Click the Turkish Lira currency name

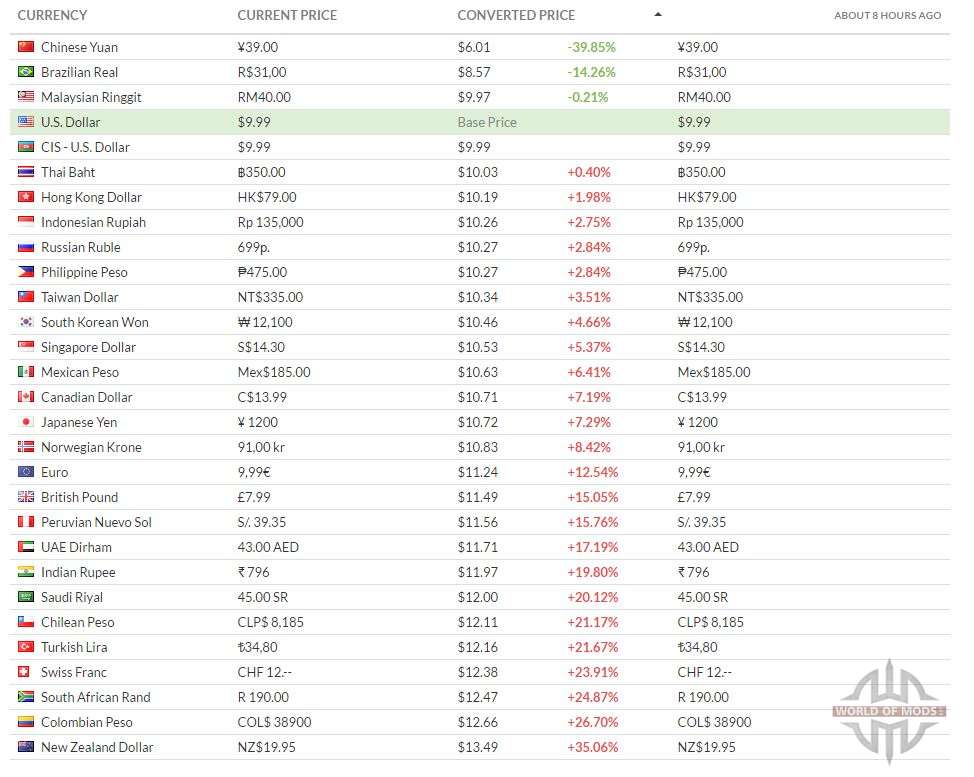pos(74,647)
